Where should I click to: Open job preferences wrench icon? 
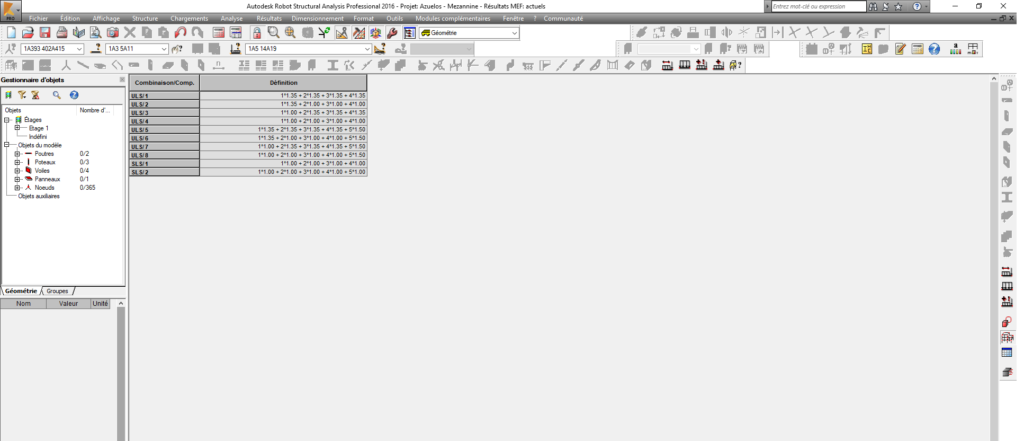point(392,33)
